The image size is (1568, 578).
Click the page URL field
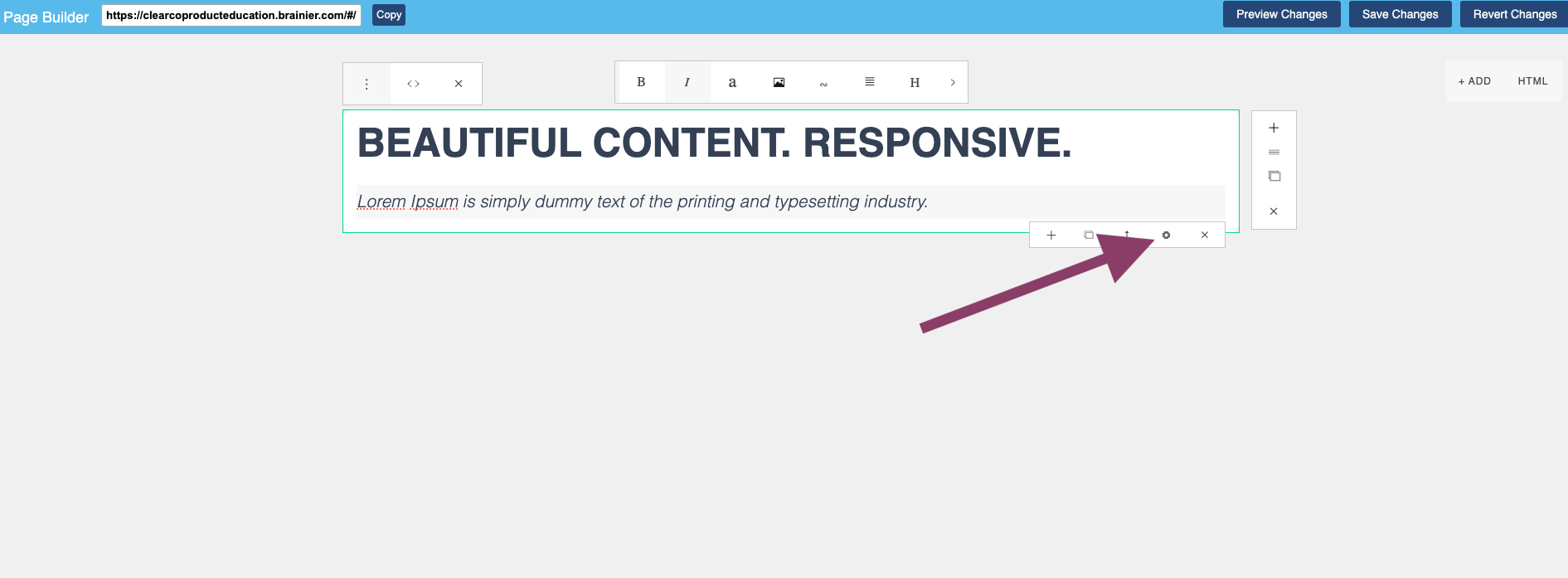point(231,15)
